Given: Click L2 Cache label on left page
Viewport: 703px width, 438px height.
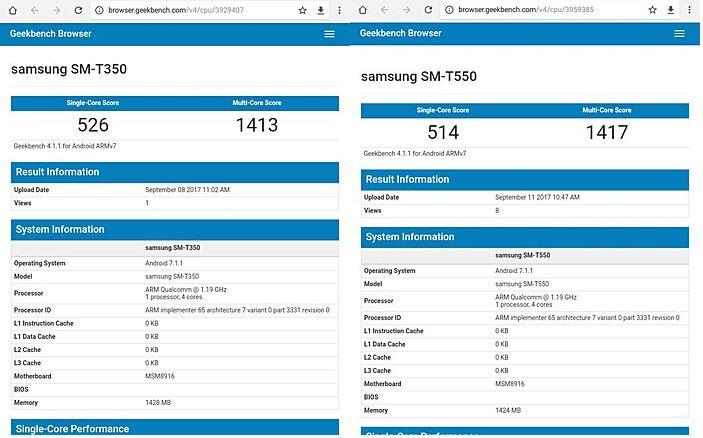Looking at the screenshot, I should (27, 350).
